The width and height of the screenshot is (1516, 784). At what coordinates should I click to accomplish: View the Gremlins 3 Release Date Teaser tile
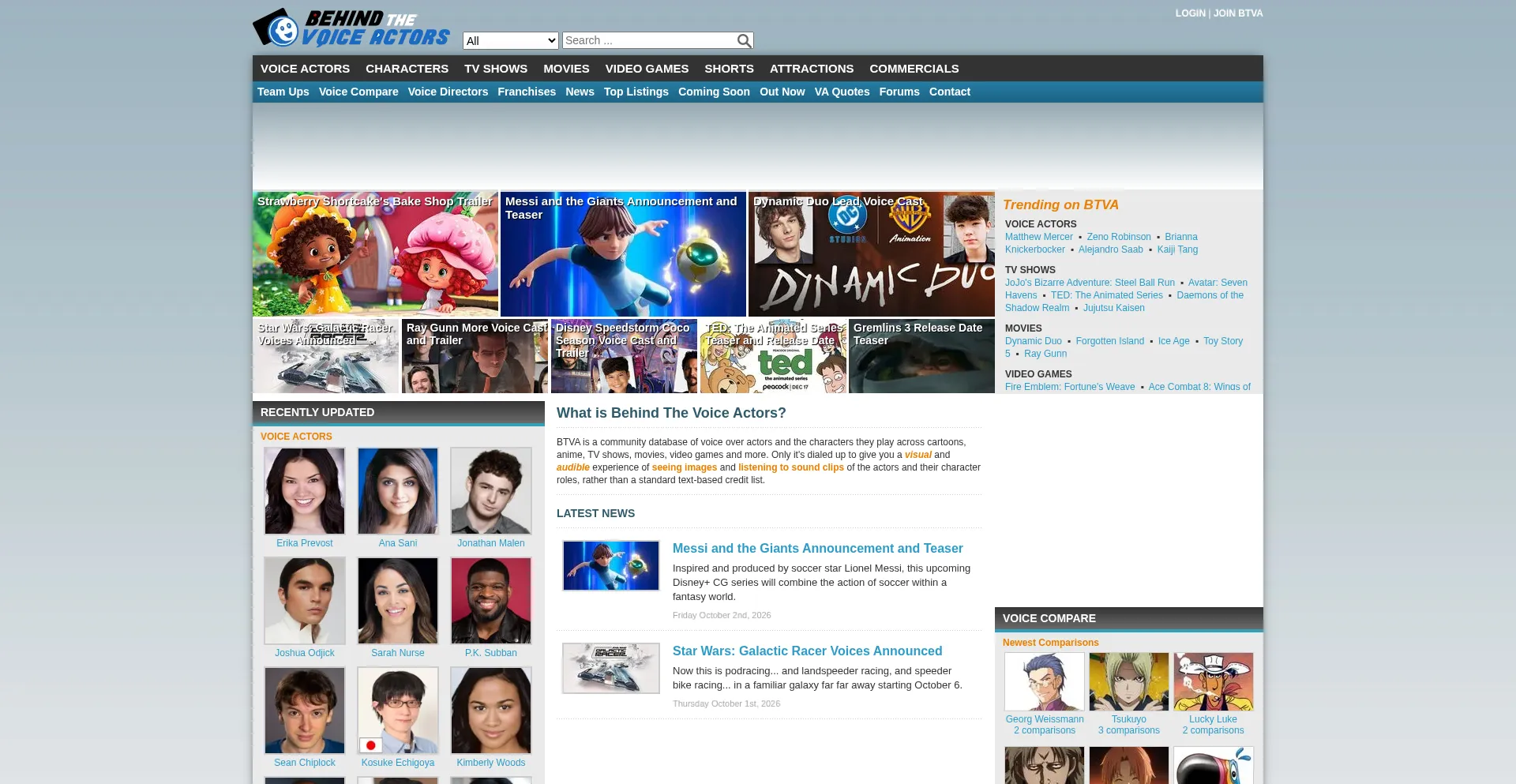(x=921, y=356)
